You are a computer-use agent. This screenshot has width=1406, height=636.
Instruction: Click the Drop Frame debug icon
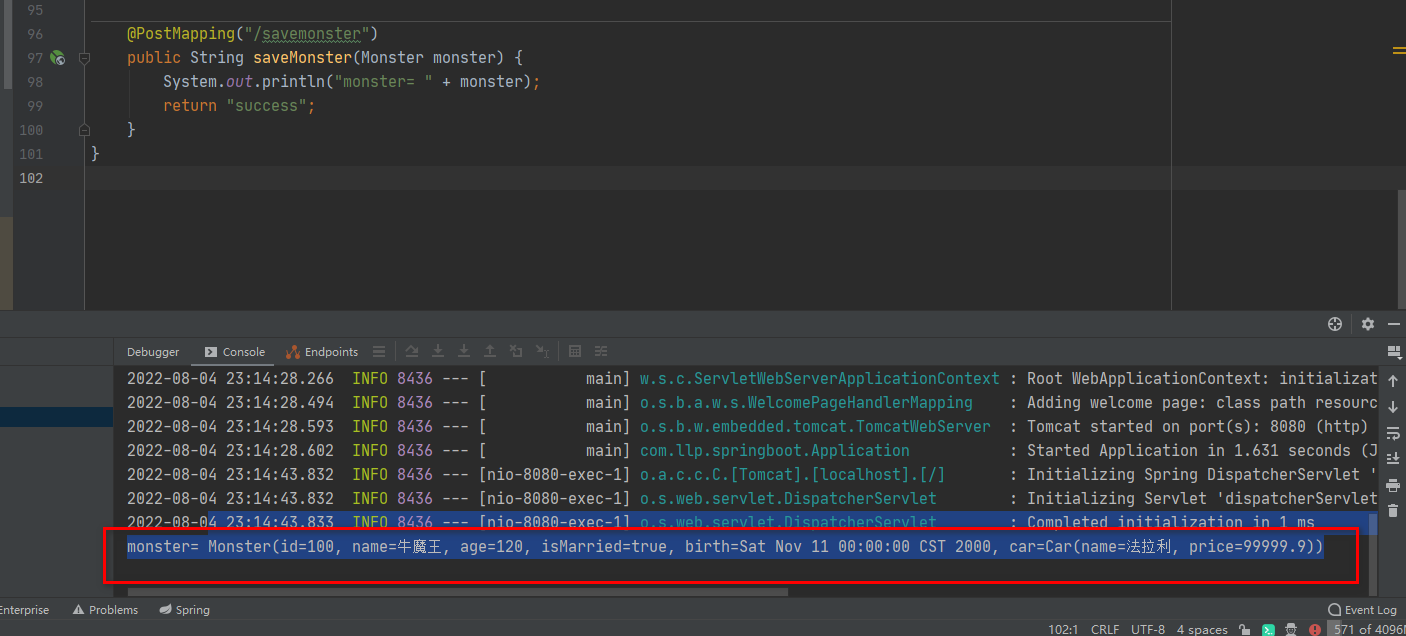(x=516, y=351)
